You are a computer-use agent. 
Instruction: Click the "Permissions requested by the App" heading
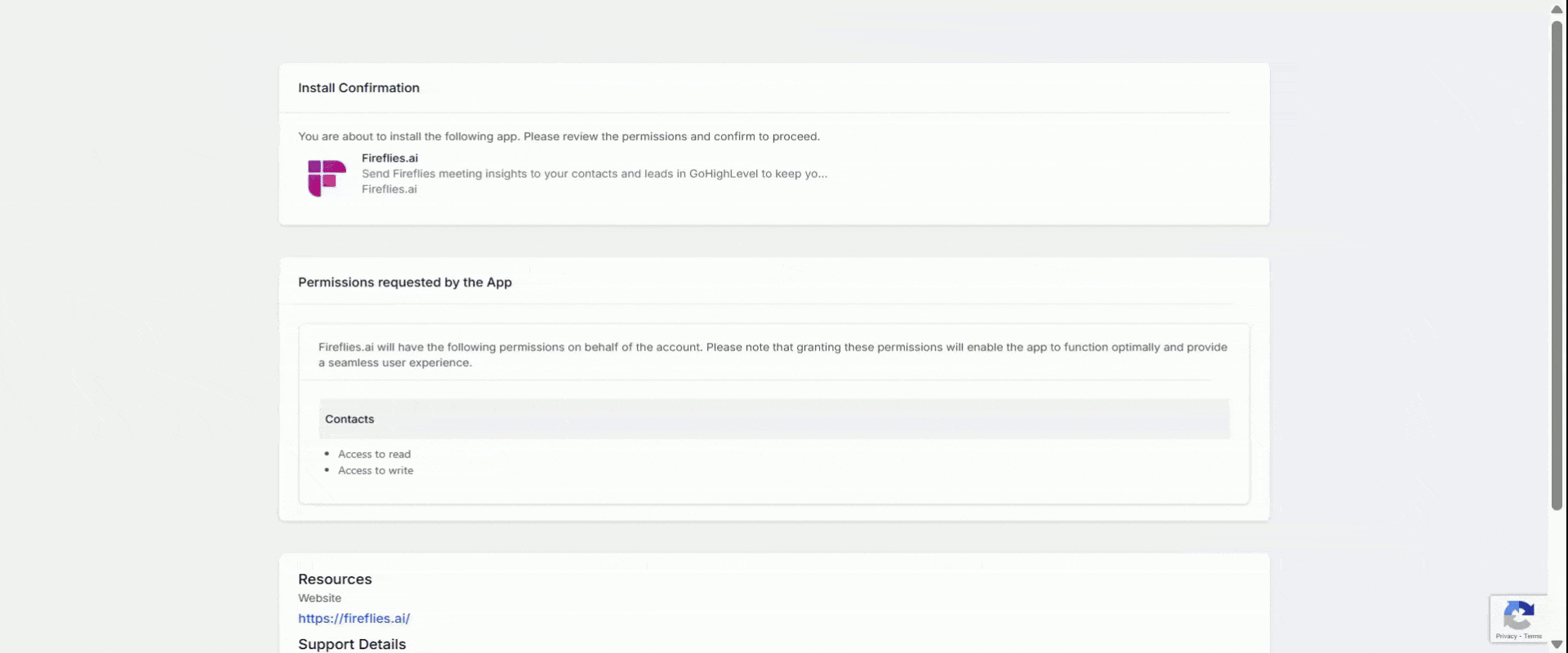[x=404, y=282]
